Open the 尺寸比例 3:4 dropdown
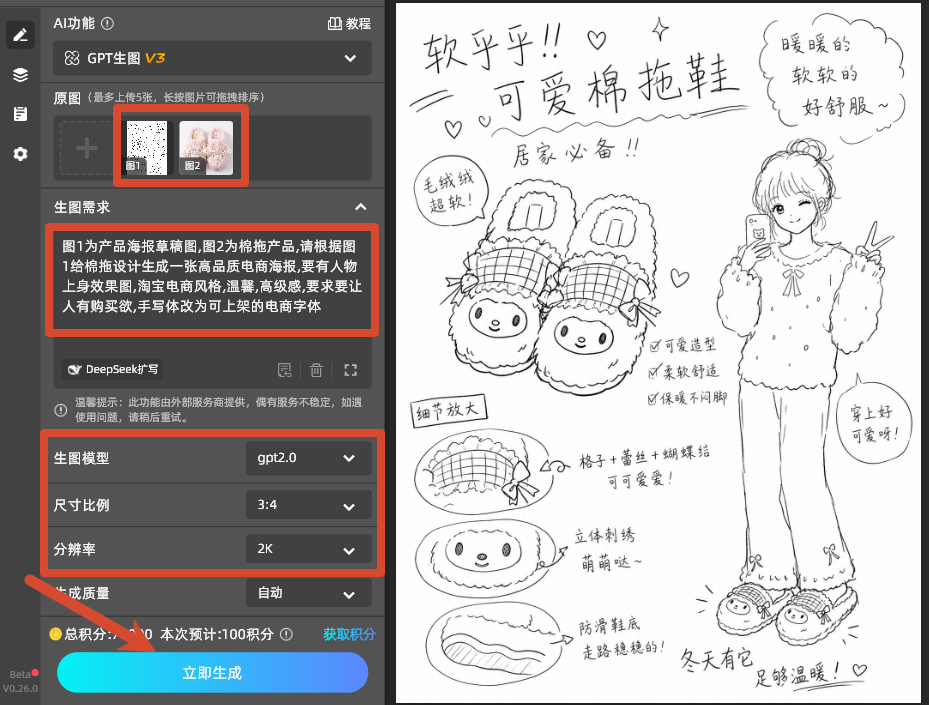Viewport: 929px width, 705px height. [308, 505]
